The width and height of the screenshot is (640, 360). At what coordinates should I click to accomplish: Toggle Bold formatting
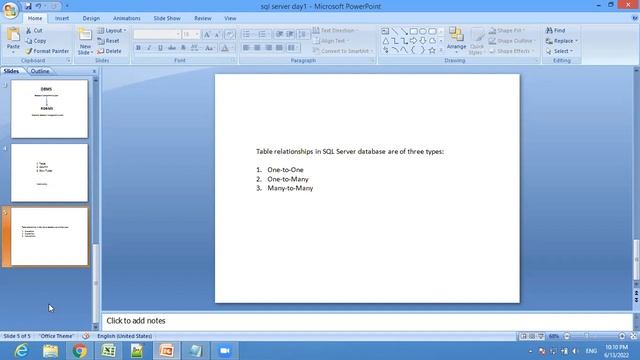point(138,48)
